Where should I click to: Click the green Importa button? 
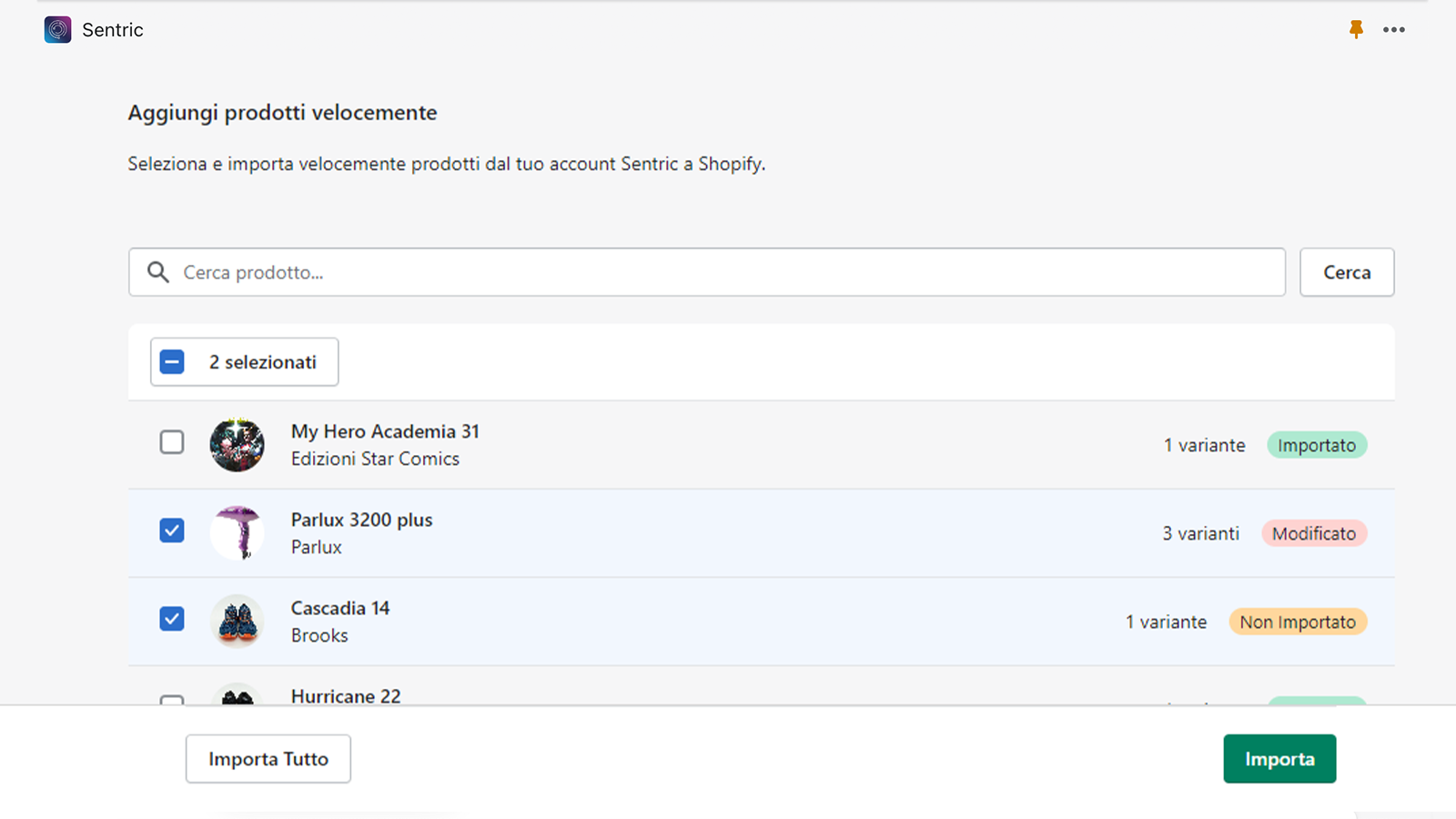tap(1279, 759)
